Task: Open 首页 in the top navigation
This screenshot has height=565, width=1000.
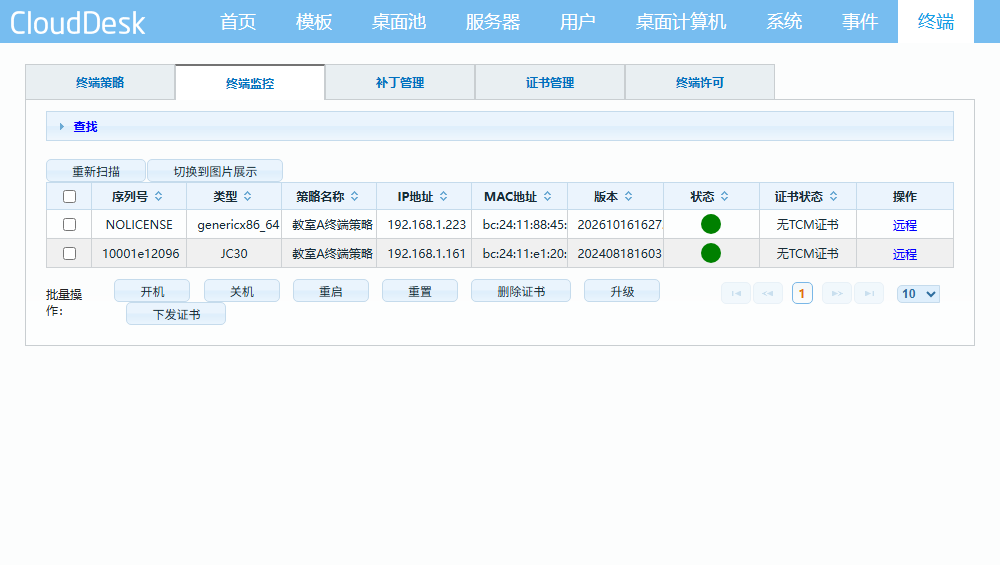Action: [238, 22]
